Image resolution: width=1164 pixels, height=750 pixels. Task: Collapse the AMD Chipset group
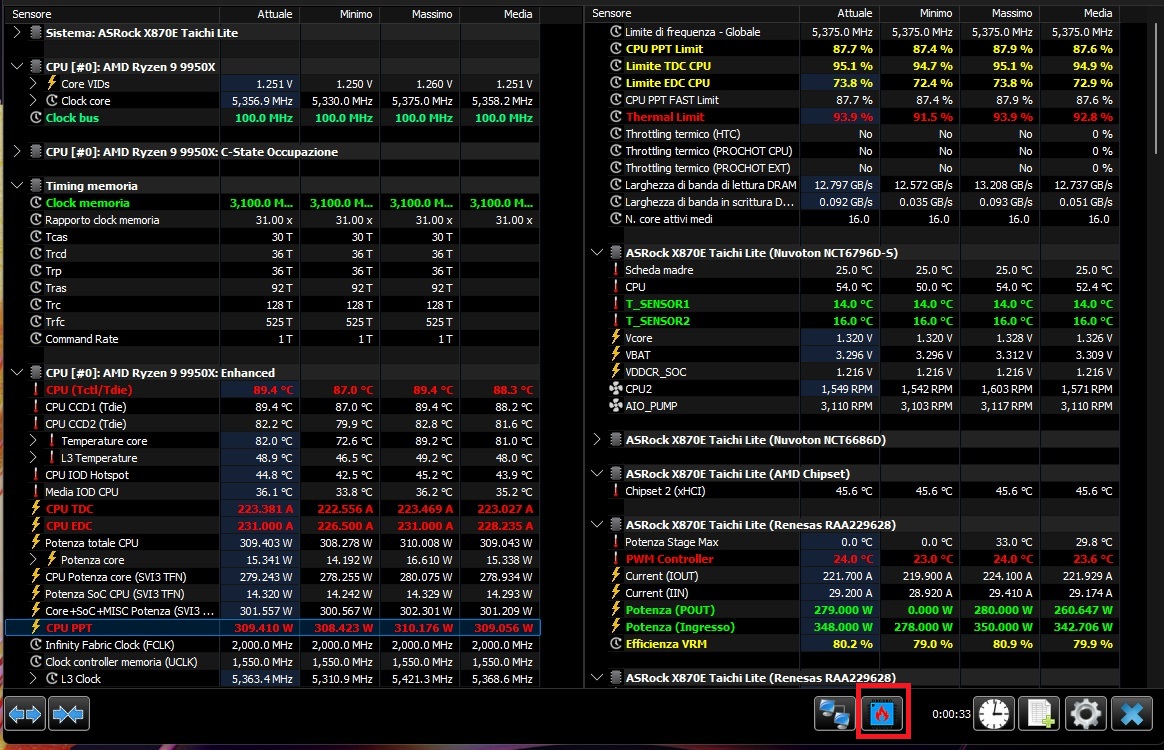597,473
